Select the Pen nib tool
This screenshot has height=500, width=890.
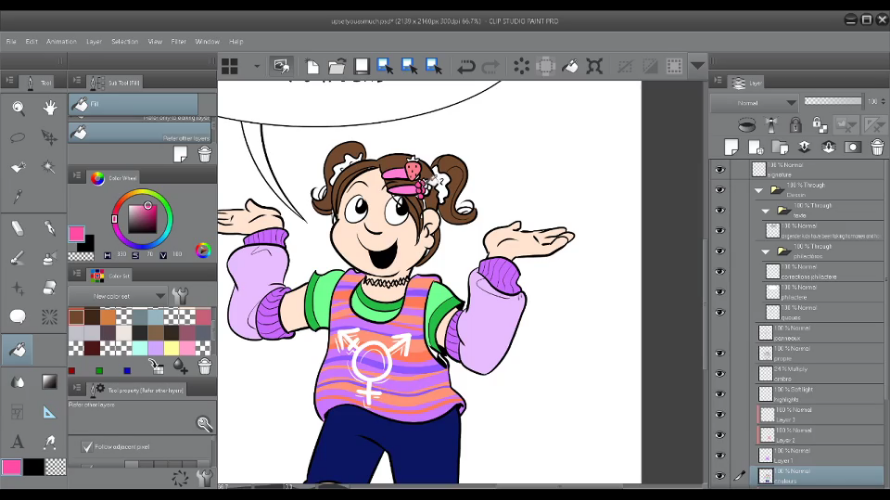point(49,229)
